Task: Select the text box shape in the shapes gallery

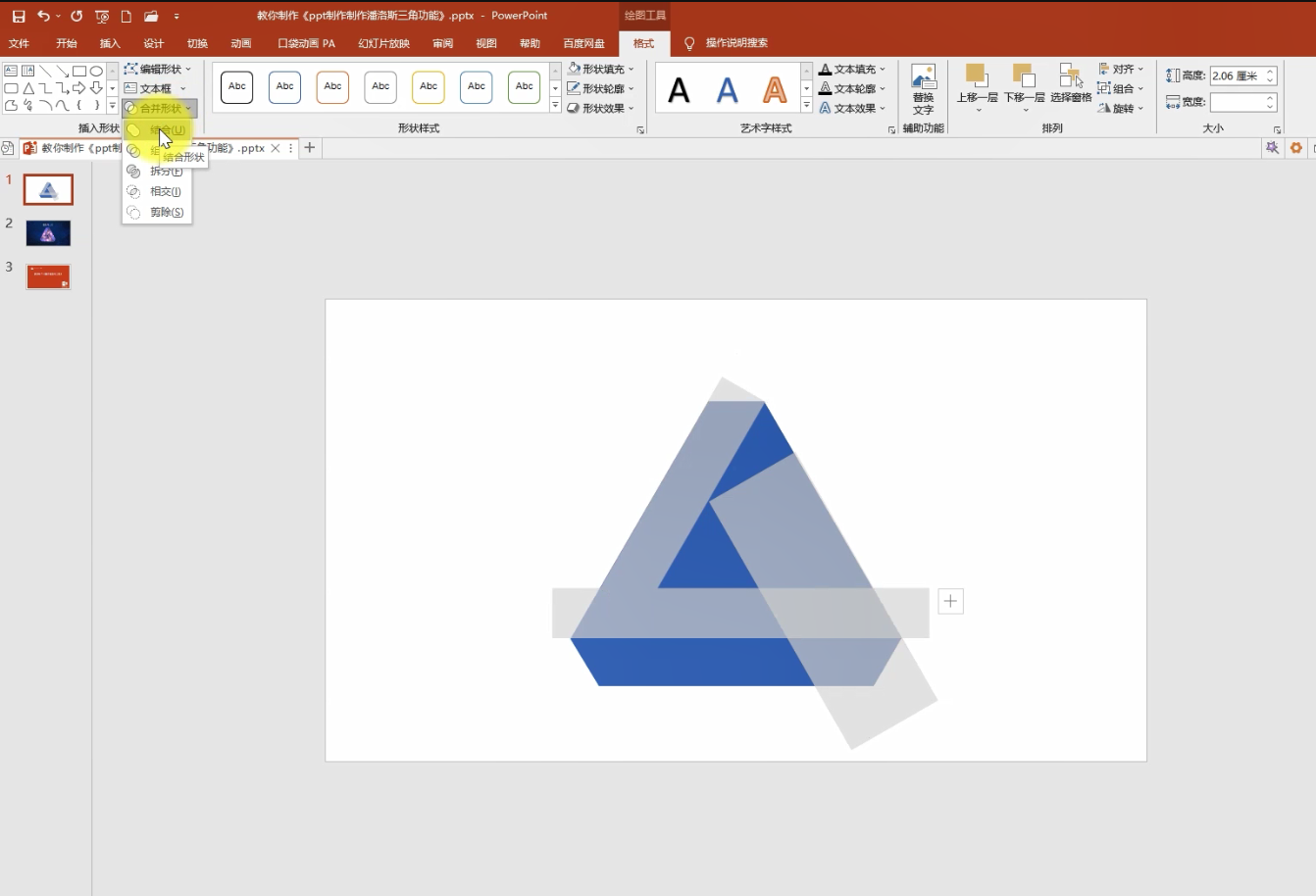Action: pos(11,71)
